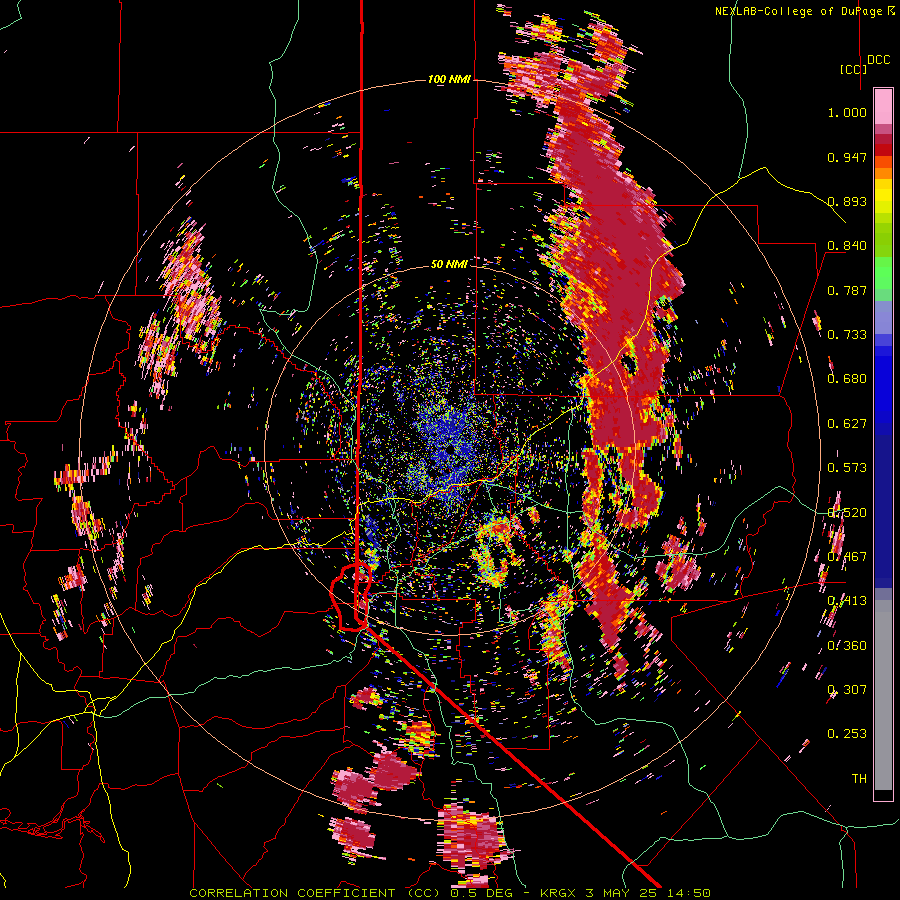
Task: Click the yellow color bar segment
Action: (x=883, y=195)
